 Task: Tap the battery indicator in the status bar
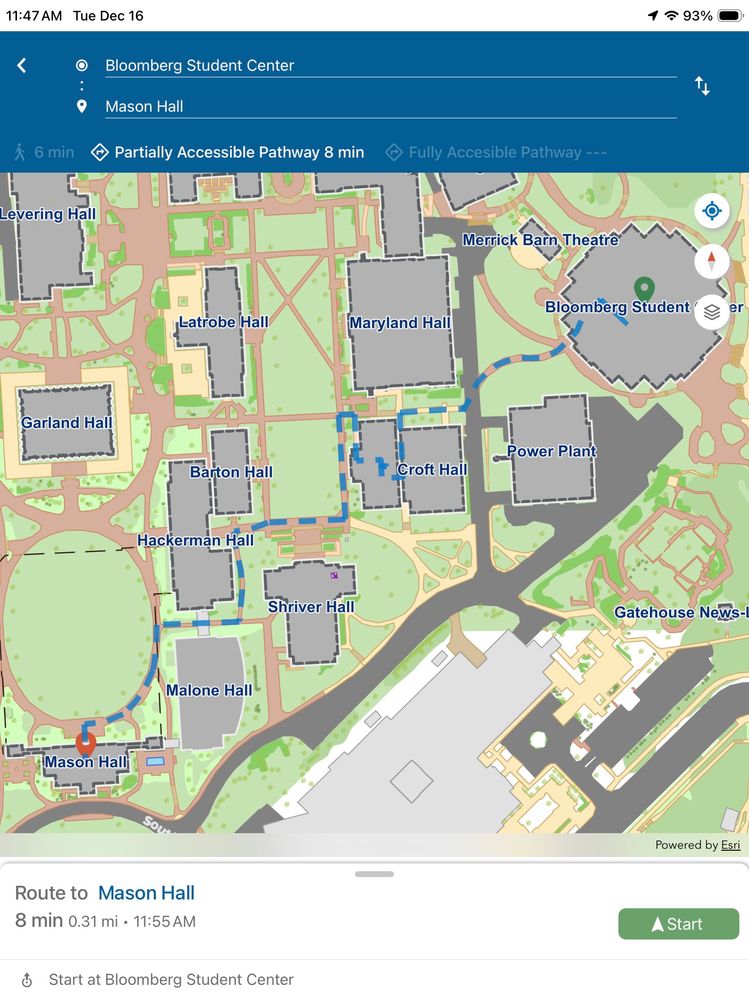(x=730, y=16)
